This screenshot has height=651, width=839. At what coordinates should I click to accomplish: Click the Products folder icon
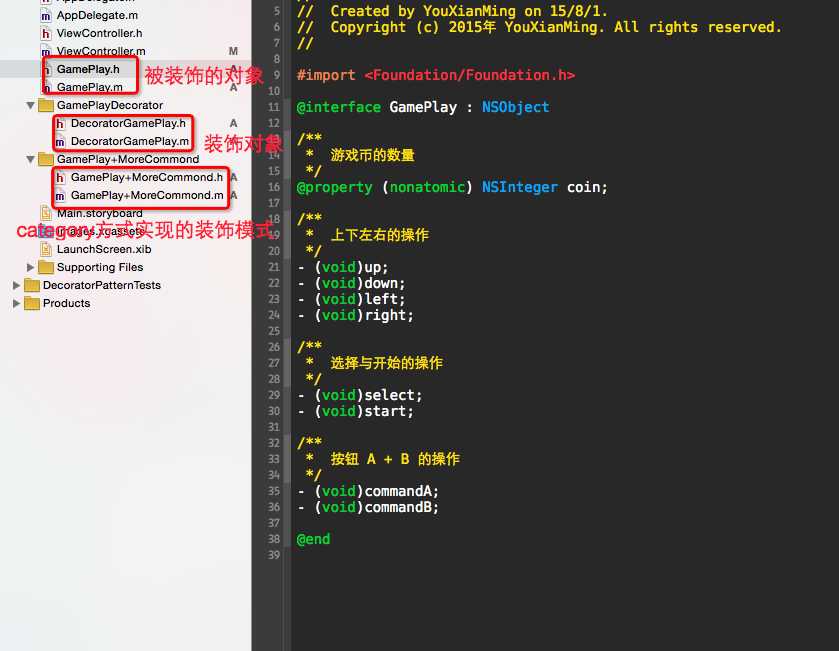coord(32,303)
